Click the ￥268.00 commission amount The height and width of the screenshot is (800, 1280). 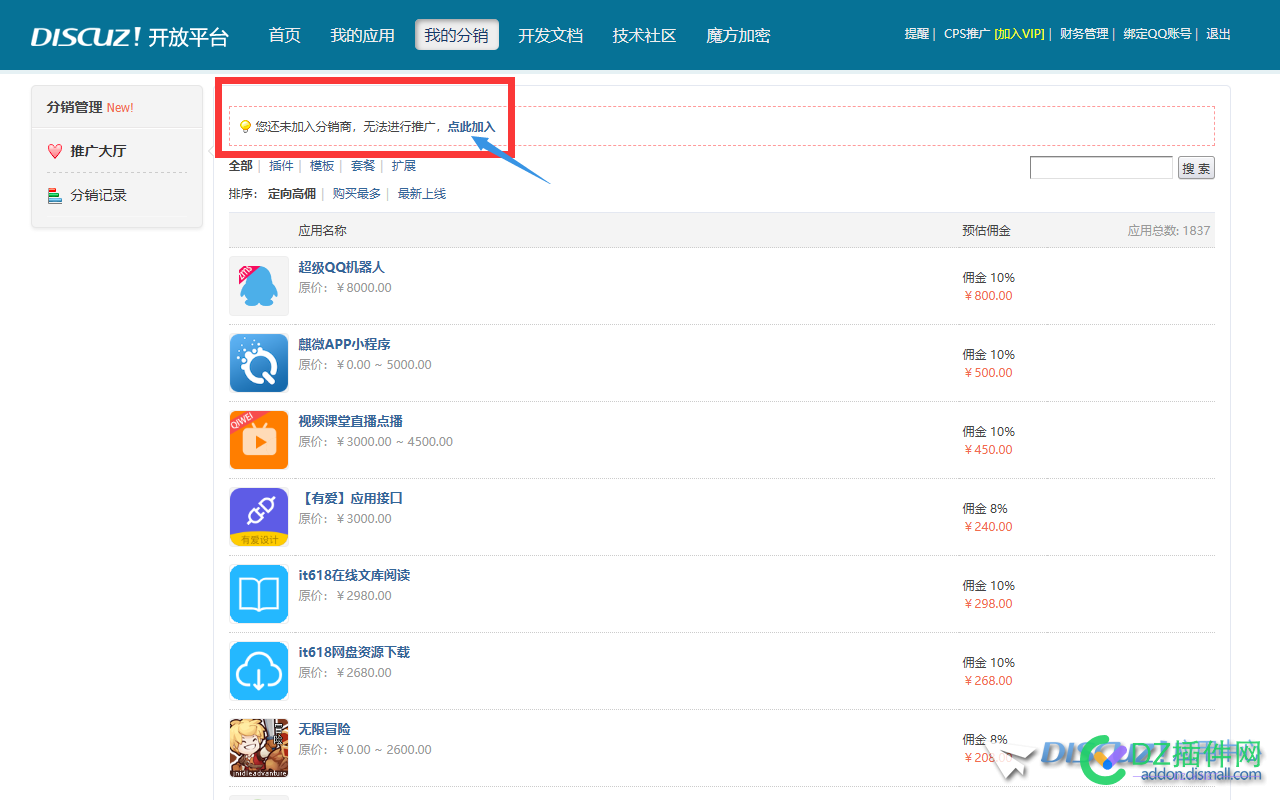987,681
